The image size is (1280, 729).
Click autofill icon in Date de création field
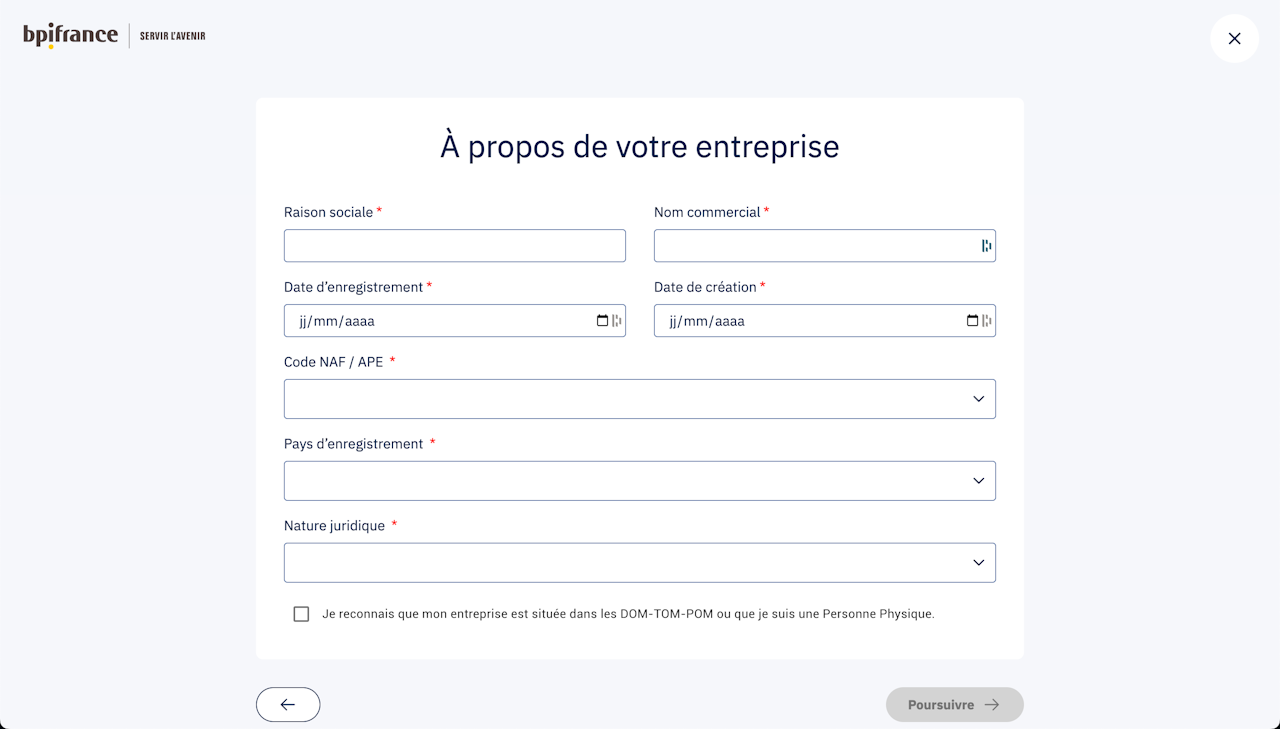click(x=987, y=321)
